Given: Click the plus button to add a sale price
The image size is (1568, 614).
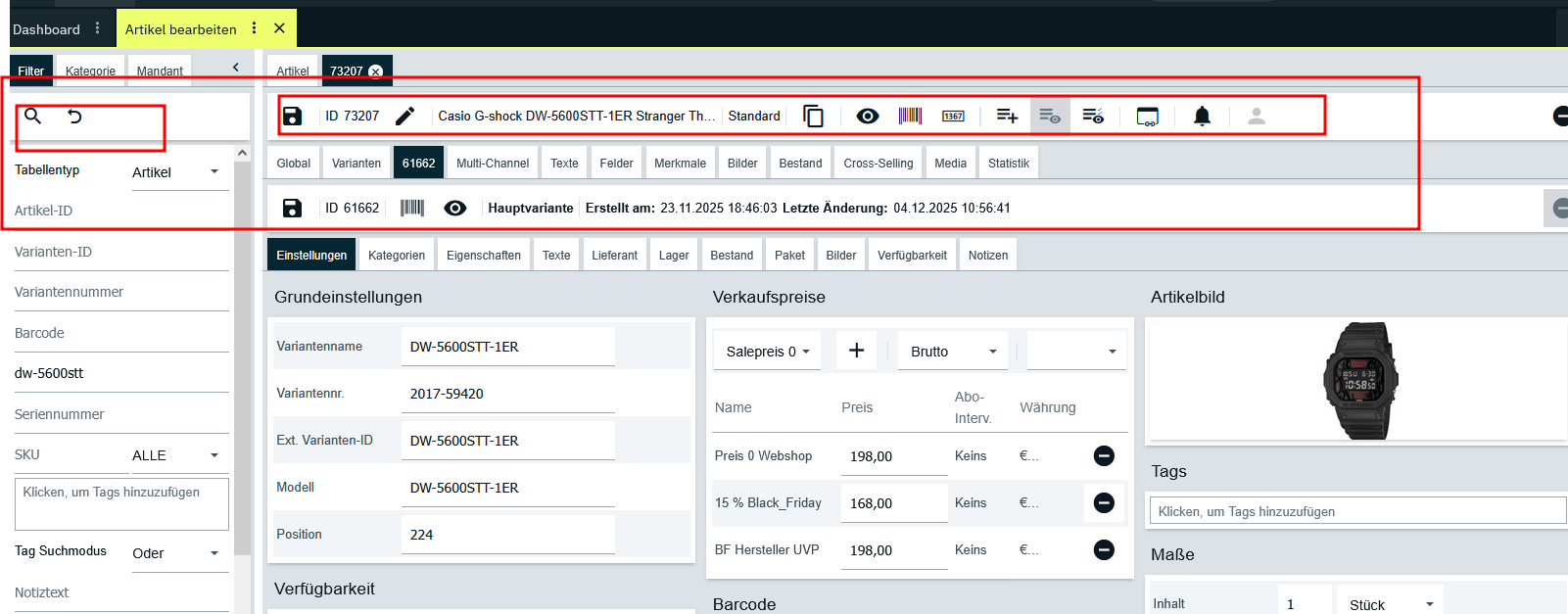Looking at the screenshot, I should coord(856,351).
